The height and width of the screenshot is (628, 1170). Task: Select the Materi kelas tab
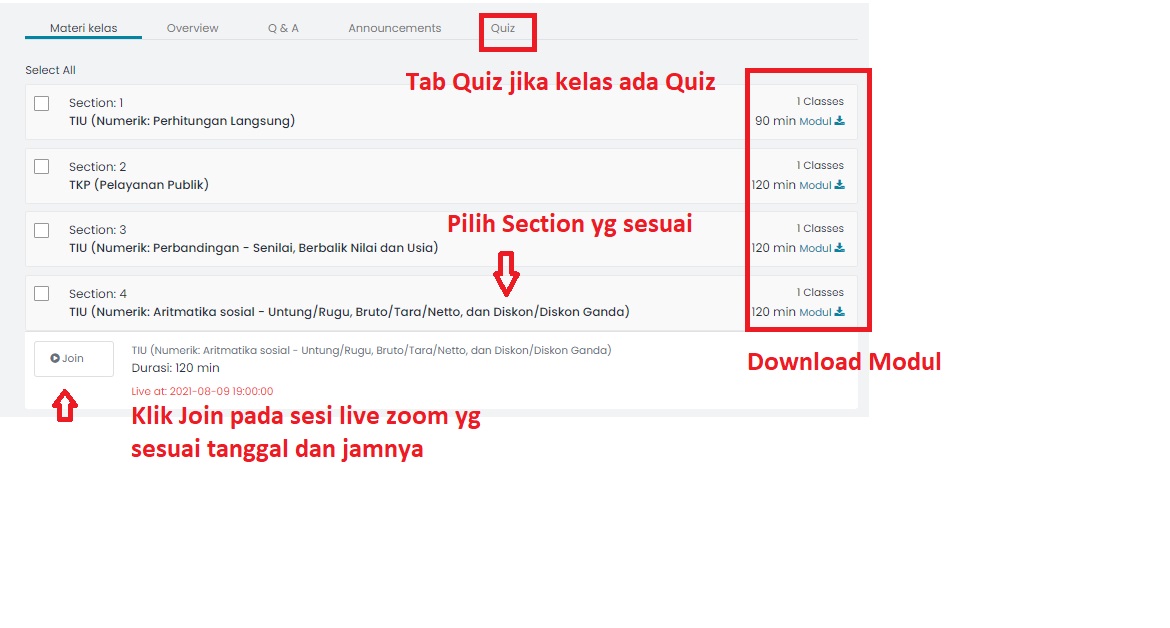[x=83, y=28]
